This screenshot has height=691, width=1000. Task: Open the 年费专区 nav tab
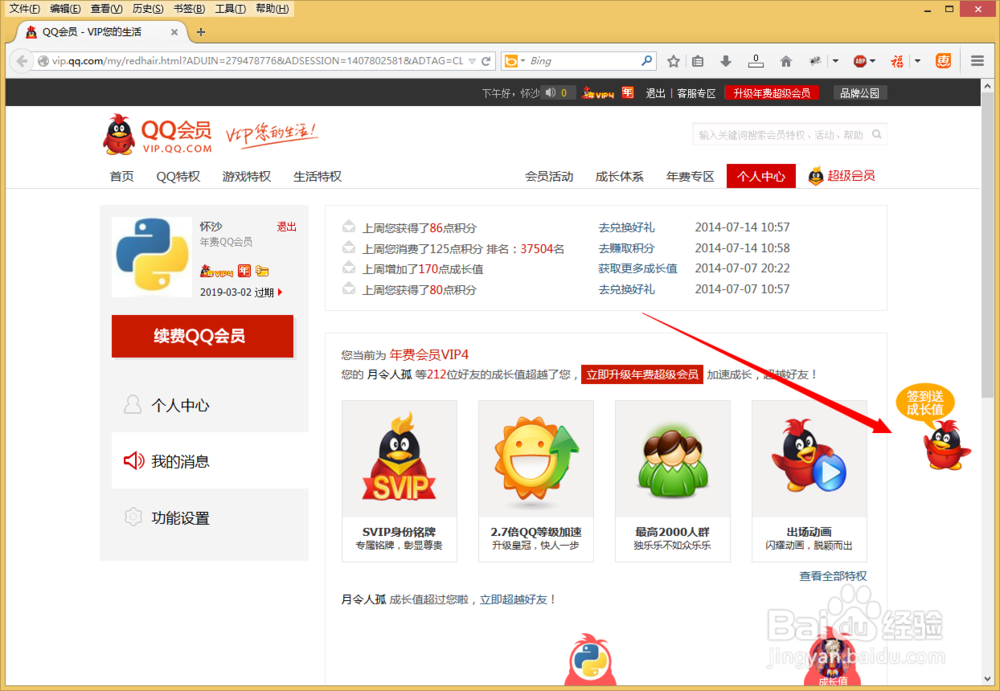click(x=690, y=176)
